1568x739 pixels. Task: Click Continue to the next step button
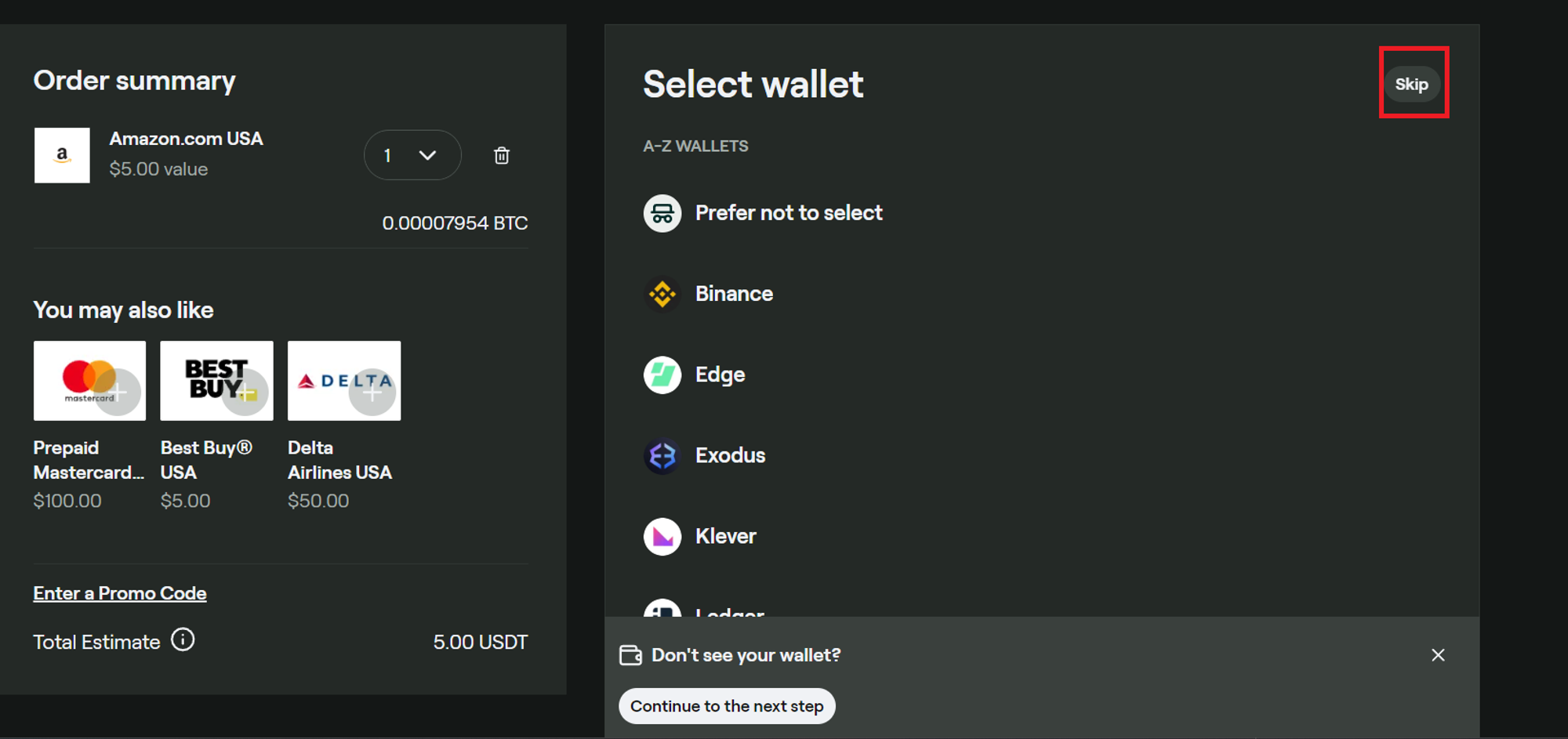(x=727, y=706)
